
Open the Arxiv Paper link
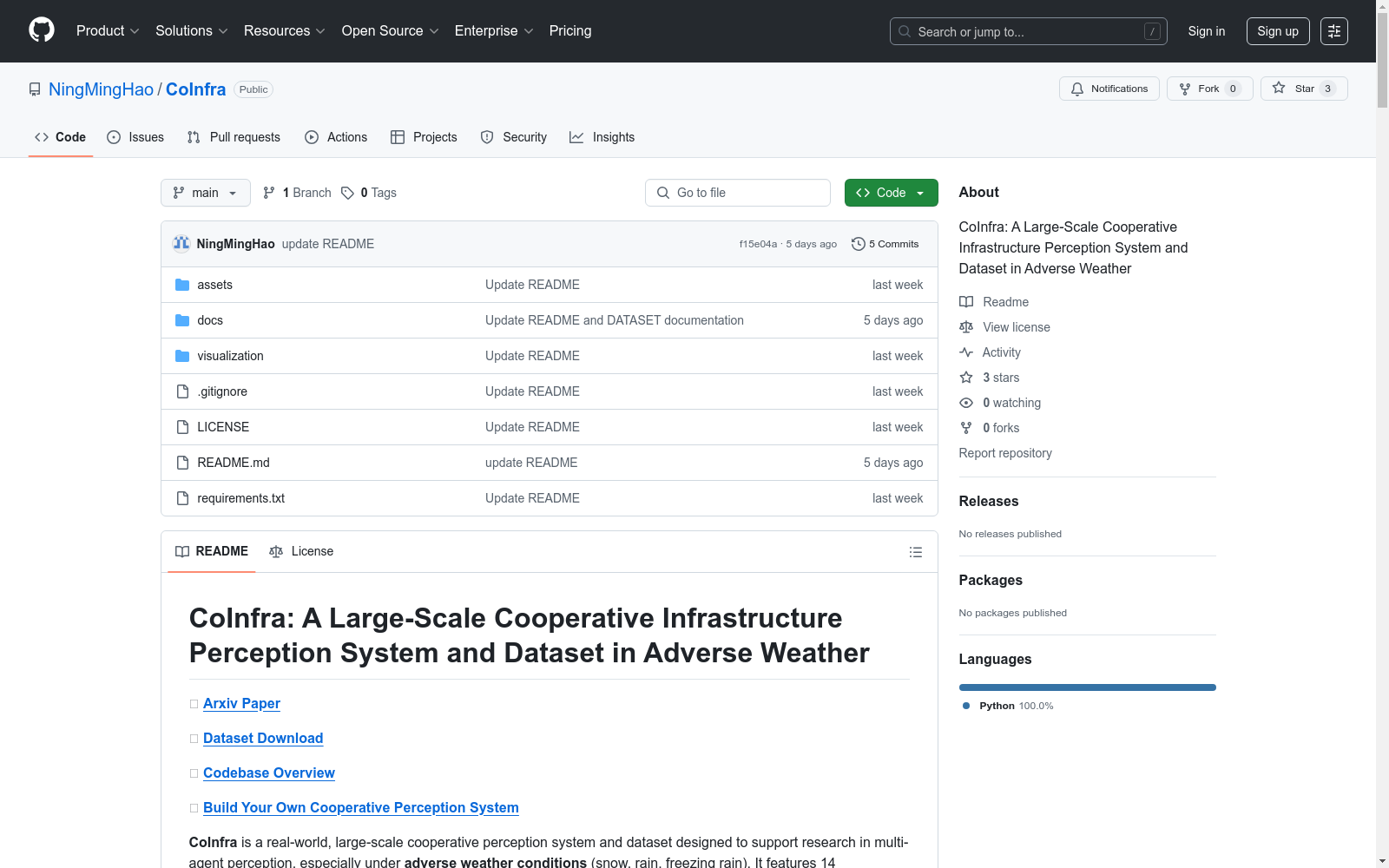tap(241, 703)
